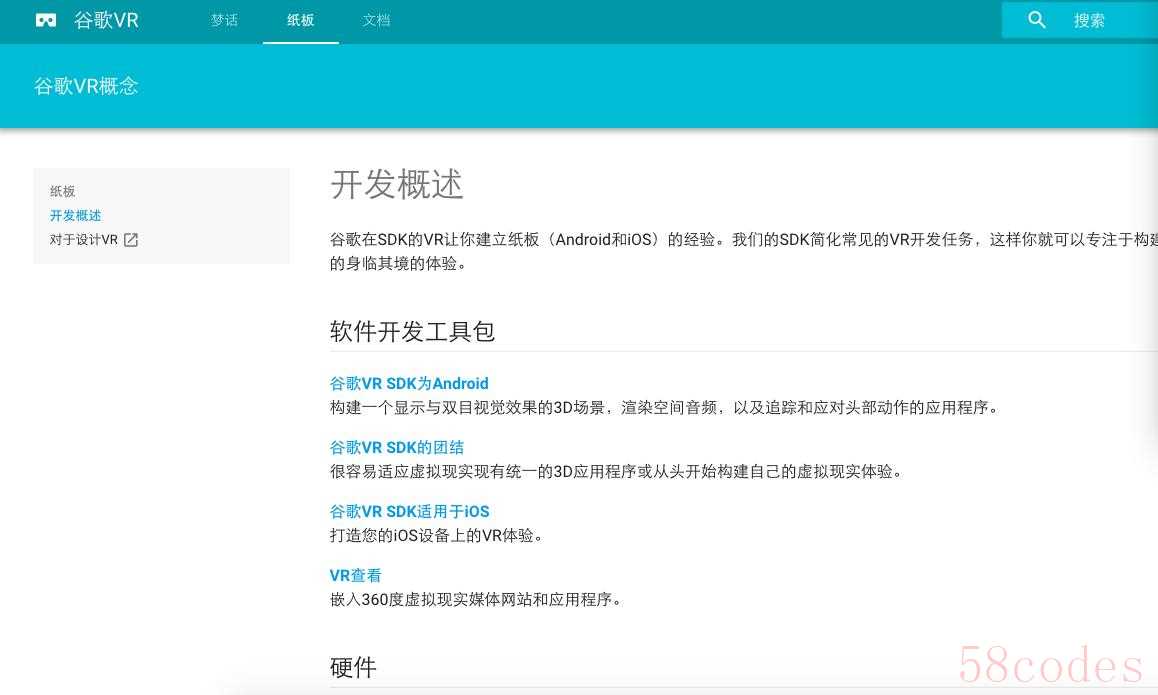The image size is (1158, 695).
Task: Click the 纸板 sidebar heading
Action: pyautogui.click(x=63, y=191)
